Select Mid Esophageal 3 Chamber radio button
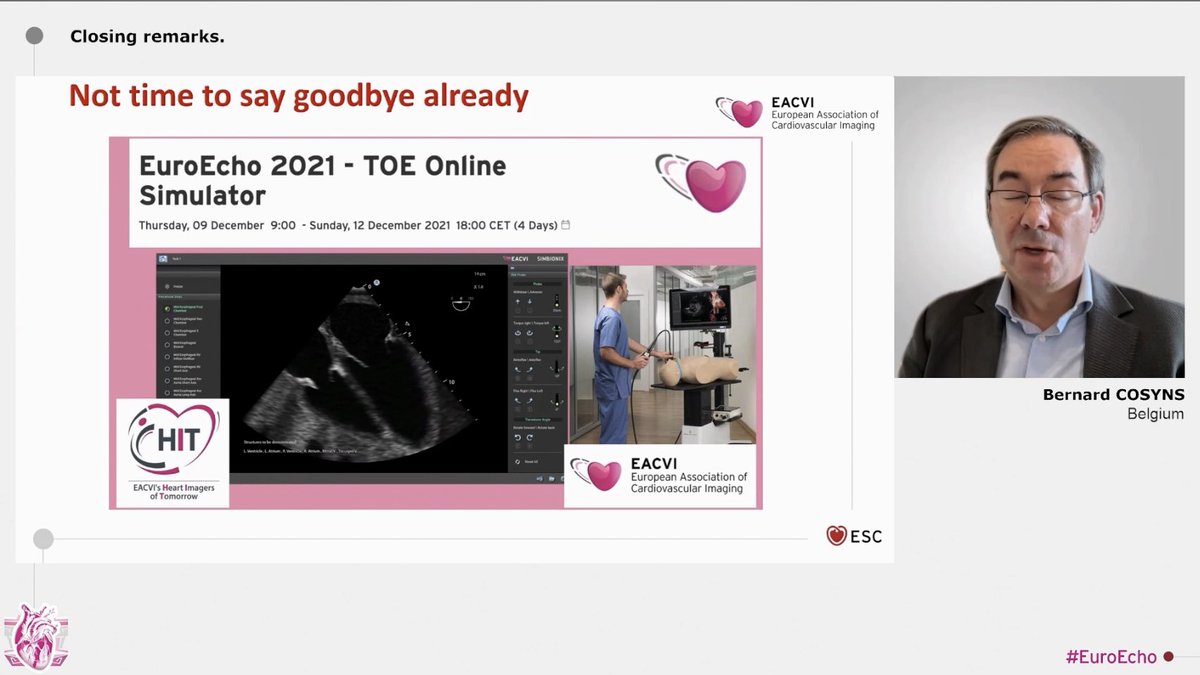1200x675 pixels. (x=167, y=333)
